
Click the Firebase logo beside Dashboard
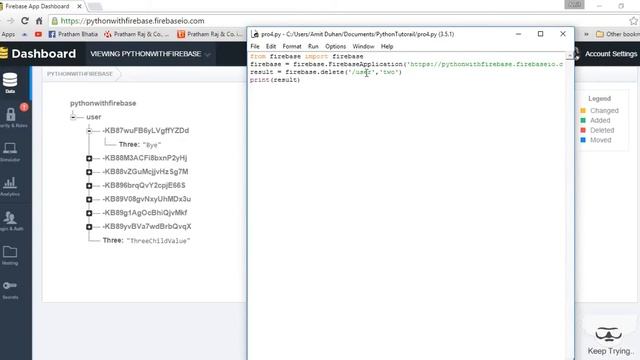click(x=4, y=53)
